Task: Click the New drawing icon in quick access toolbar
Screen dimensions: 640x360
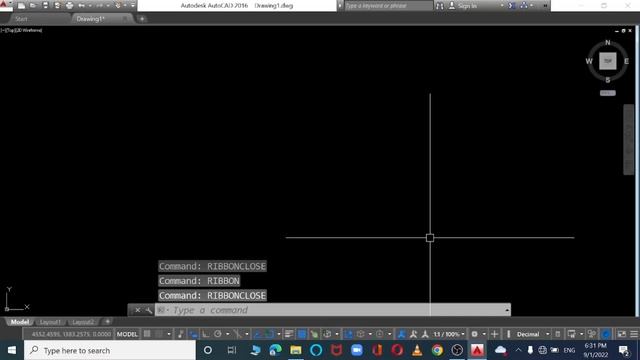Action: point(22,6)
